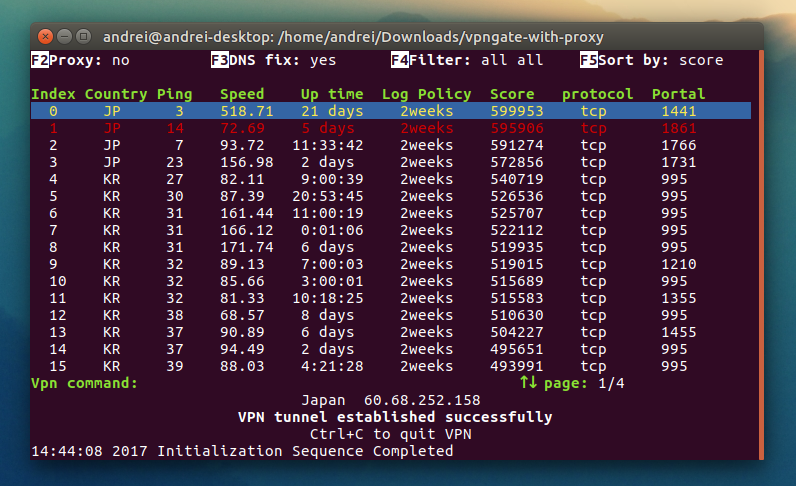Select server row with score 540719
This screenshot has height=486, width=796.
[x=391, y=179]
